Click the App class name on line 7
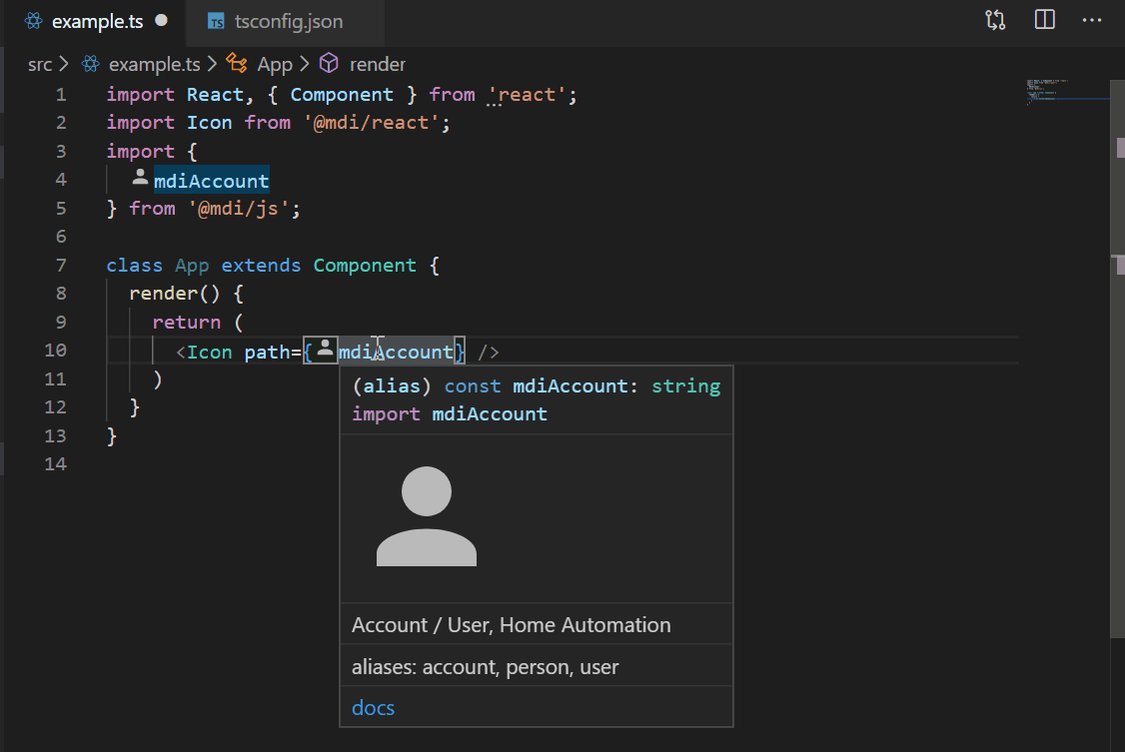Image resolution: width=1125 pixels, height=752 pixels. [x=192, y=265]
